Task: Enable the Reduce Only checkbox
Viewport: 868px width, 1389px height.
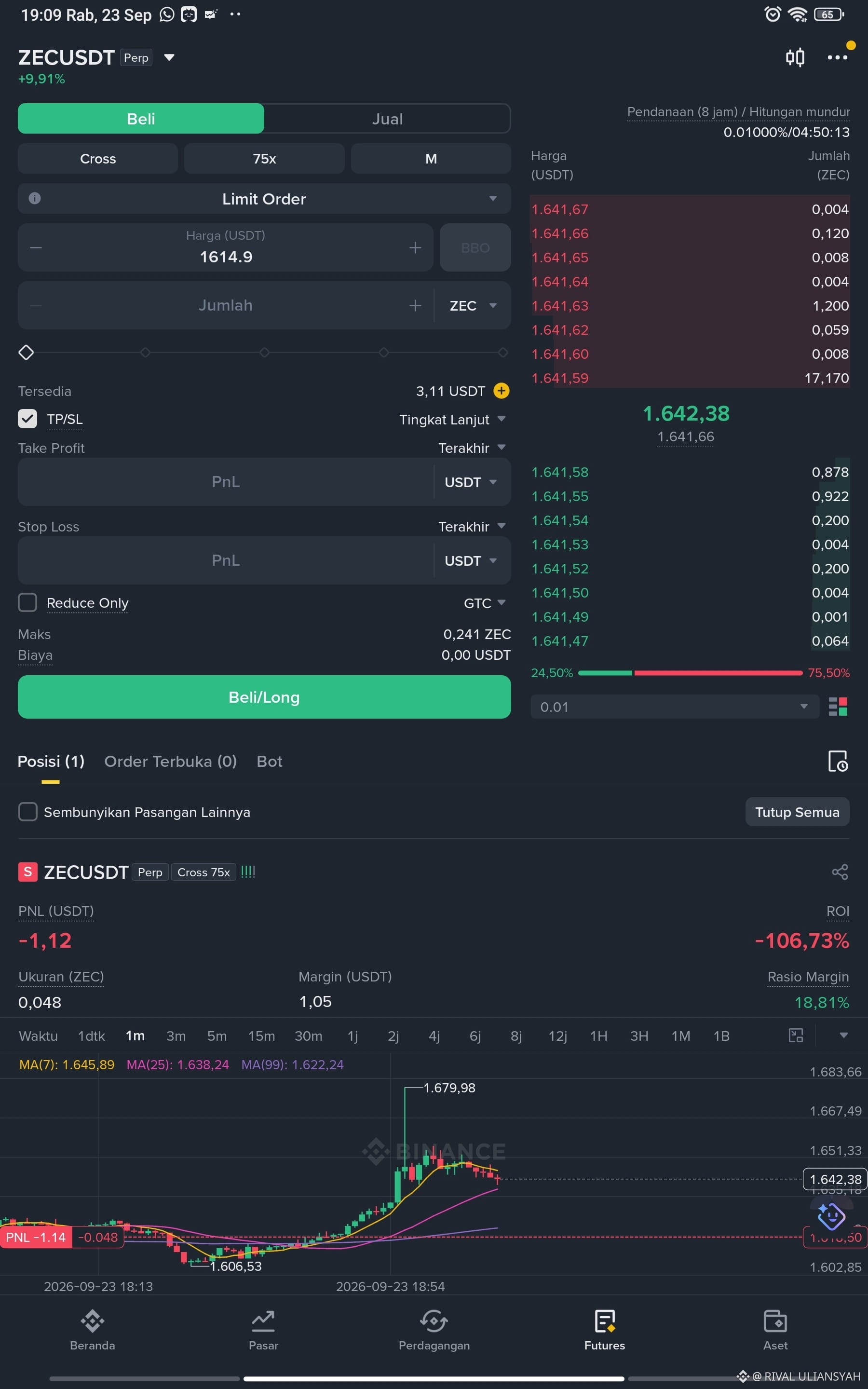Action: tap(27, 603)
